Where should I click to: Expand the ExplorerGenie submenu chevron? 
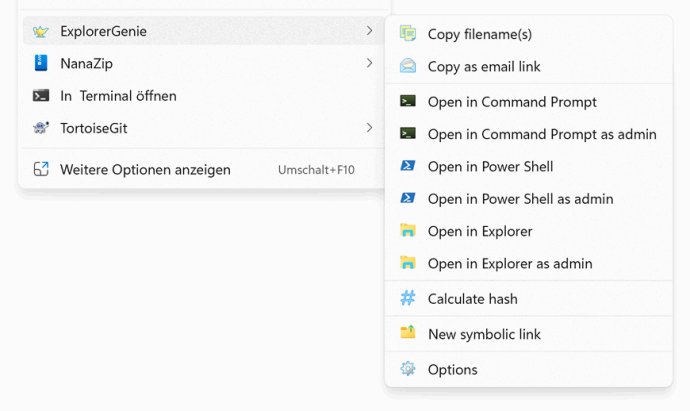pyautogui.click(x=369, y=31)
